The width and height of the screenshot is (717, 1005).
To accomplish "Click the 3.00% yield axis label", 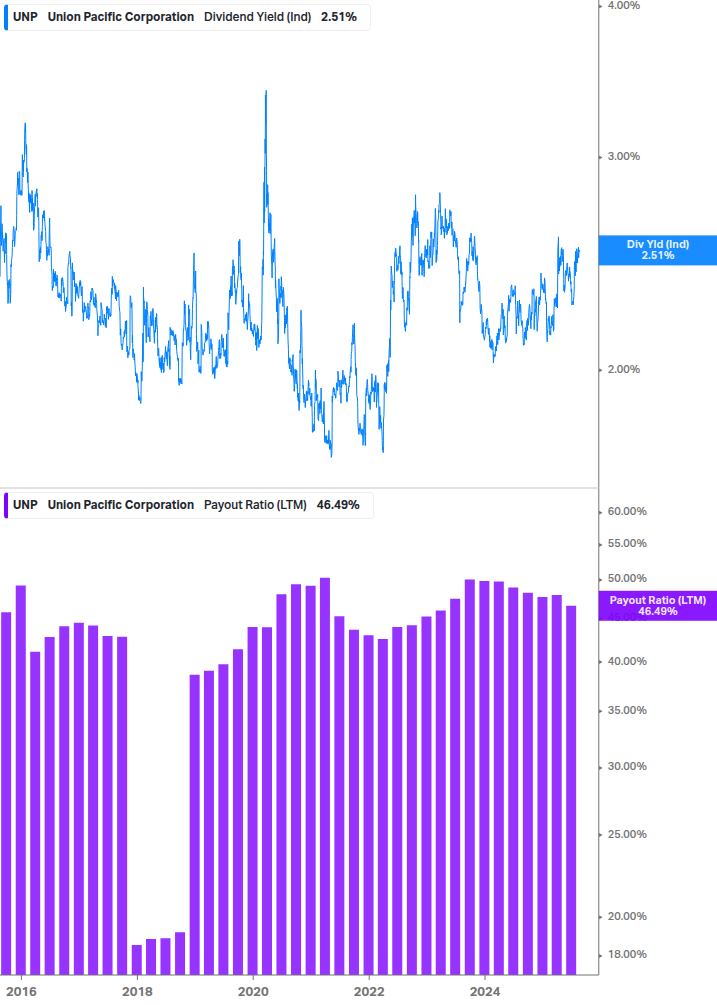I will pyautogui.click(x=623, y=156).
